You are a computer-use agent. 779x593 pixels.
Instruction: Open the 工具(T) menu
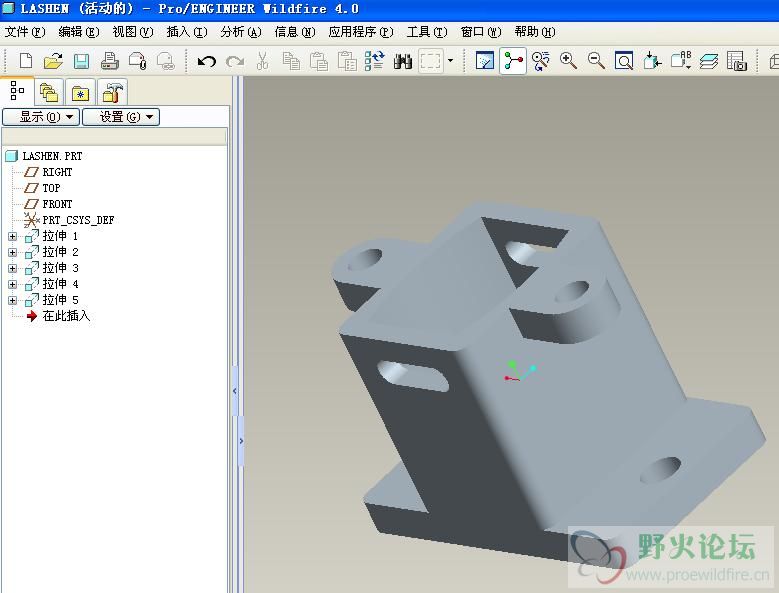(x=427, y=32)
